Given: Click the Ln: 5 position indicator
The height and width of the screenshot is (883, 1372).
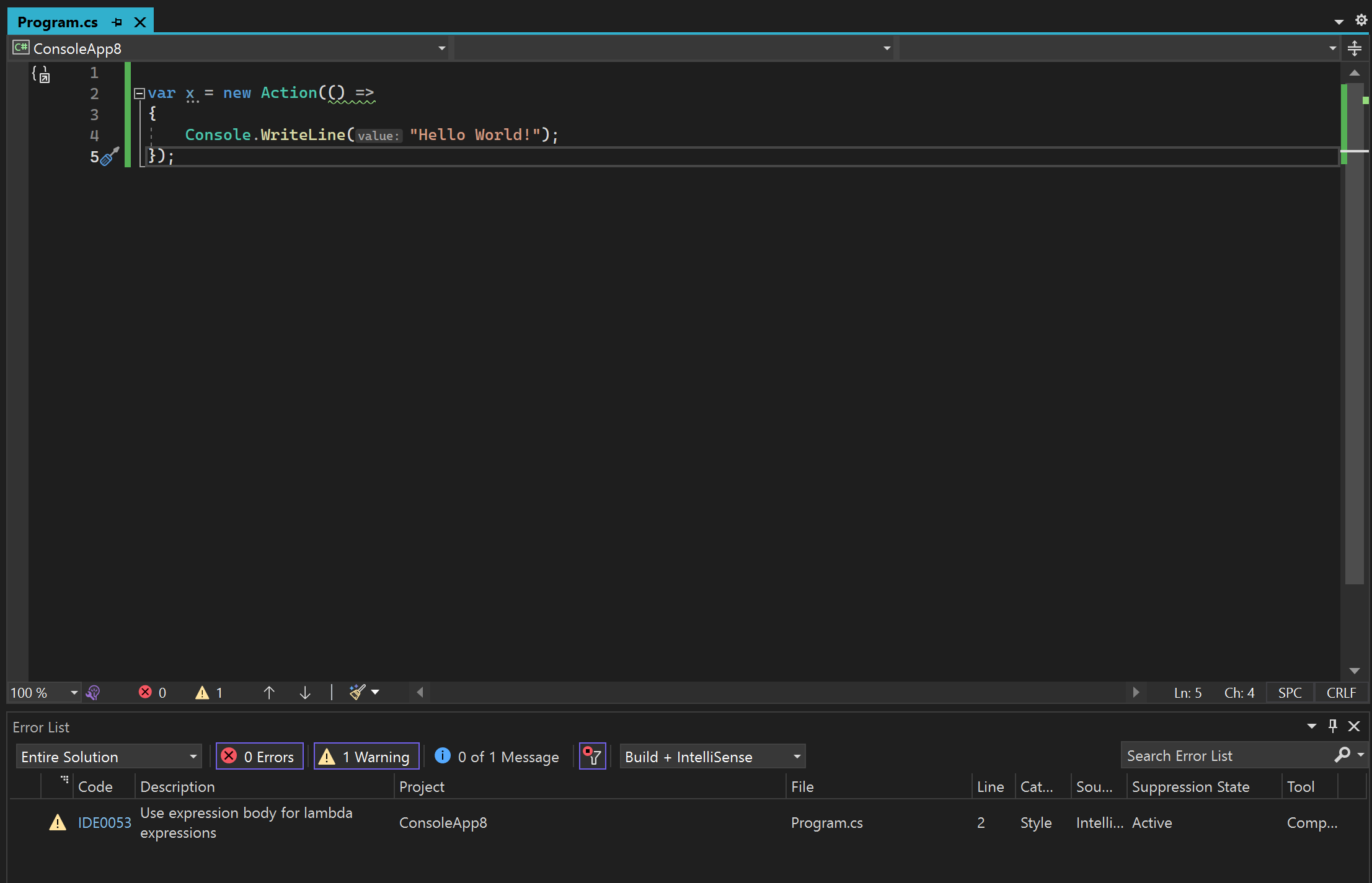Looking at the screenshot, I should (x=1188, y=693).
